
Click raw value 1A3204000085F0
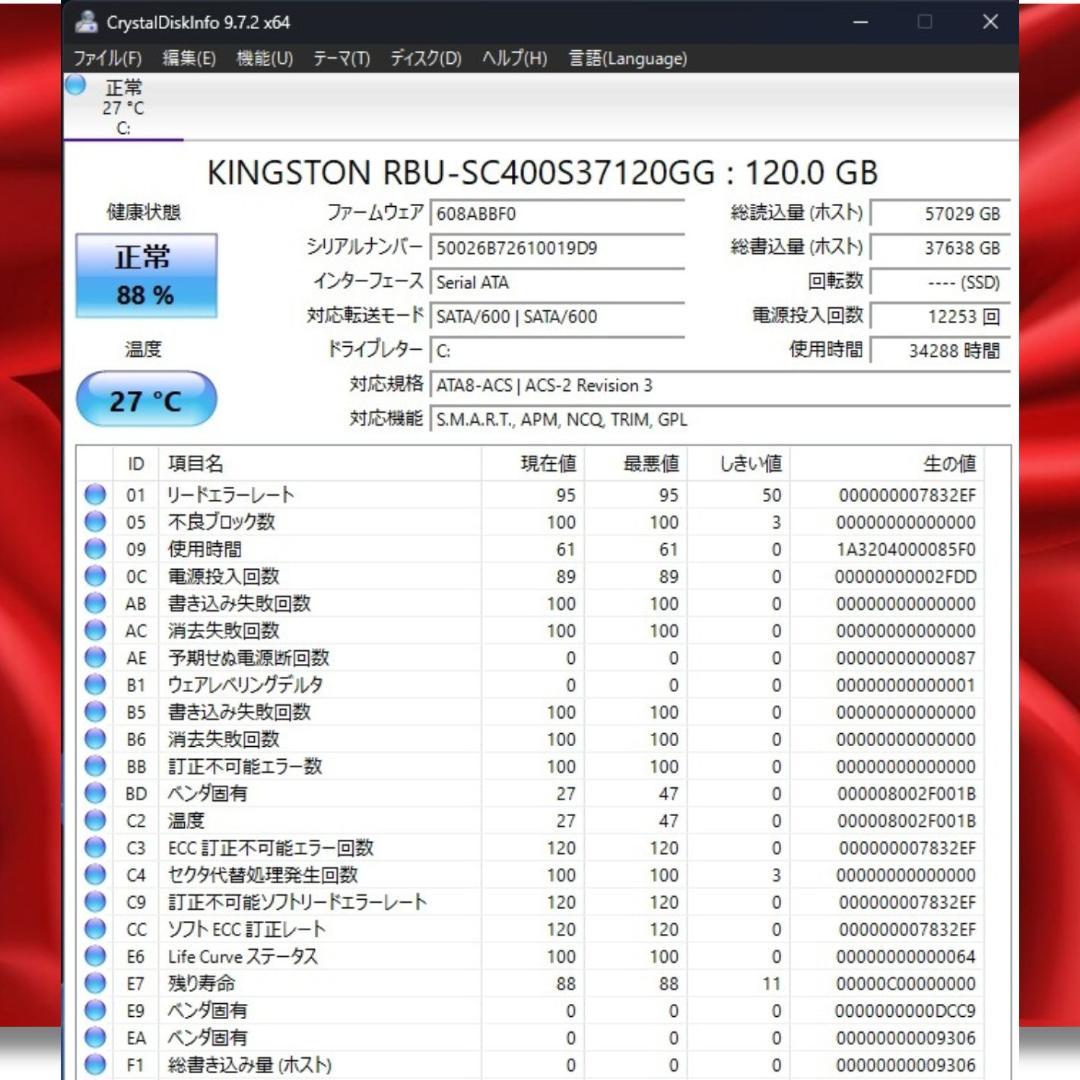(906, 550)
